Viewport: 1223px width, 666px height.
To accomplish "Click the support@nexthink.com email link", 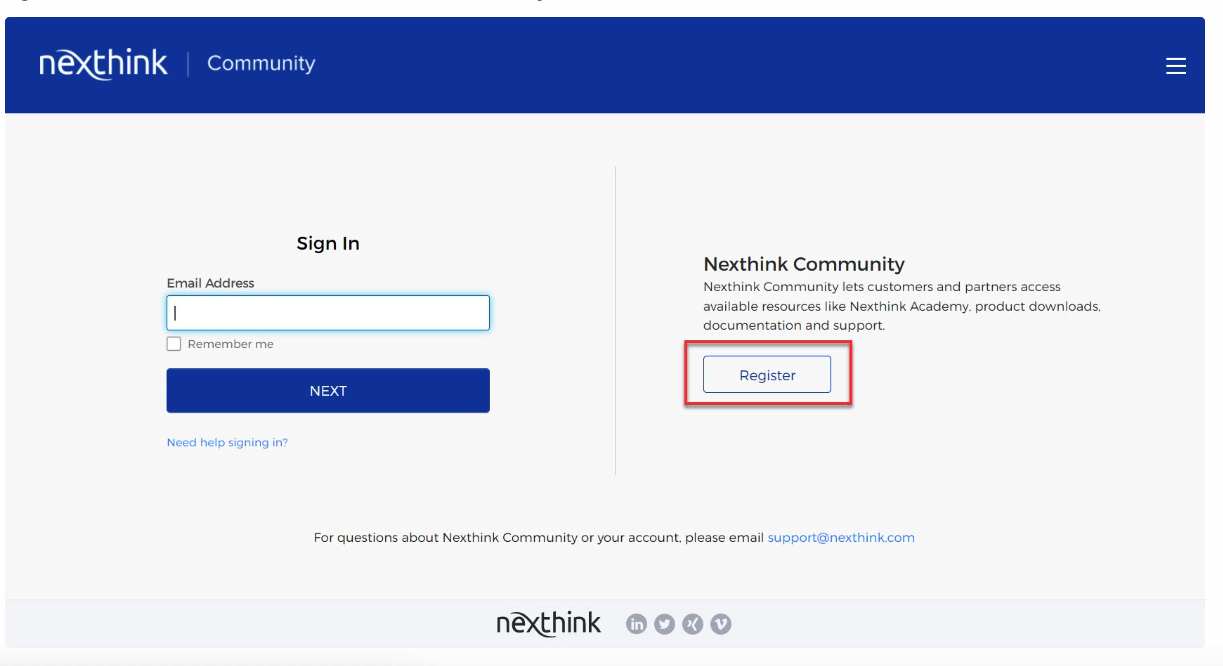I will click(x=841, y=537).
